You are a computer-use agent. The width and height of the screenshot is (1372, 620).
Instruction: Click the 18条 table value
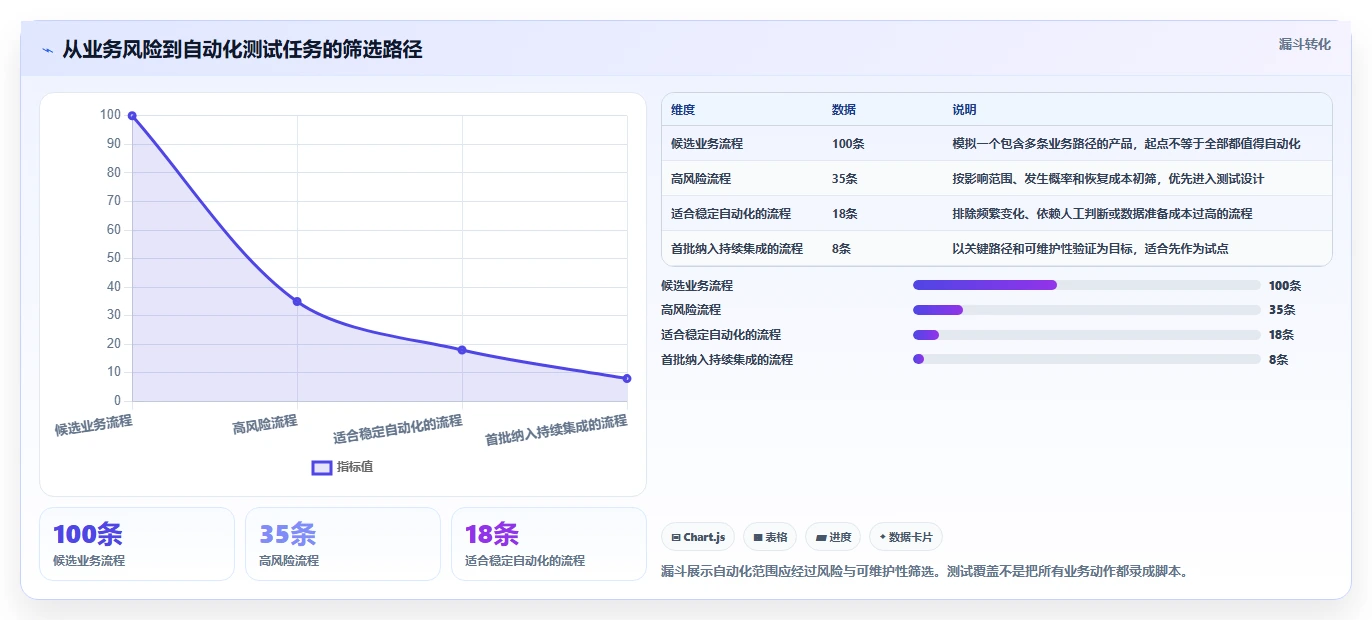tap(845, 214)
